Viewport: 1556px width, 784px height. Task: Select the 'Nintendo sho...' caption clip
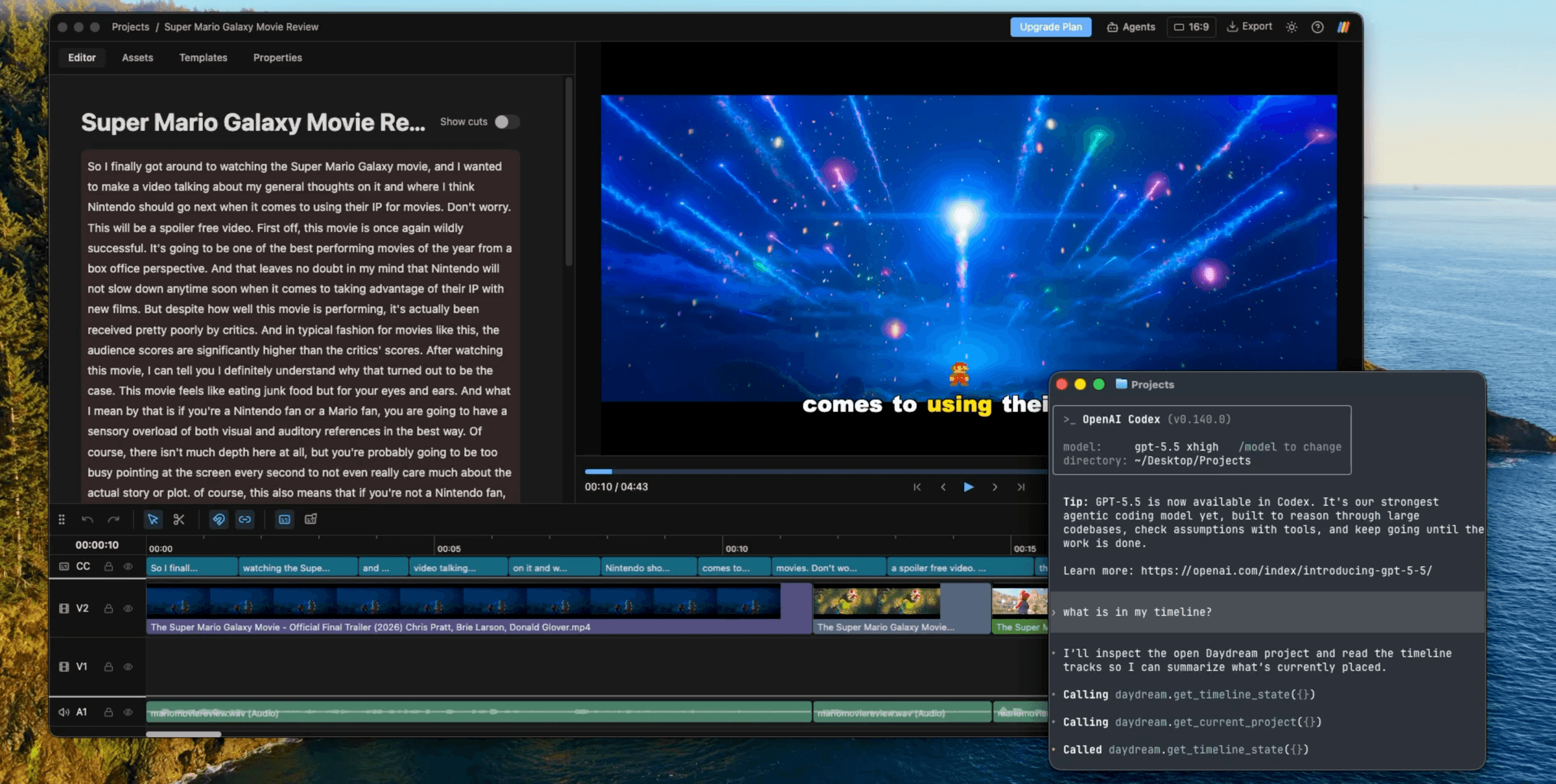649,568
